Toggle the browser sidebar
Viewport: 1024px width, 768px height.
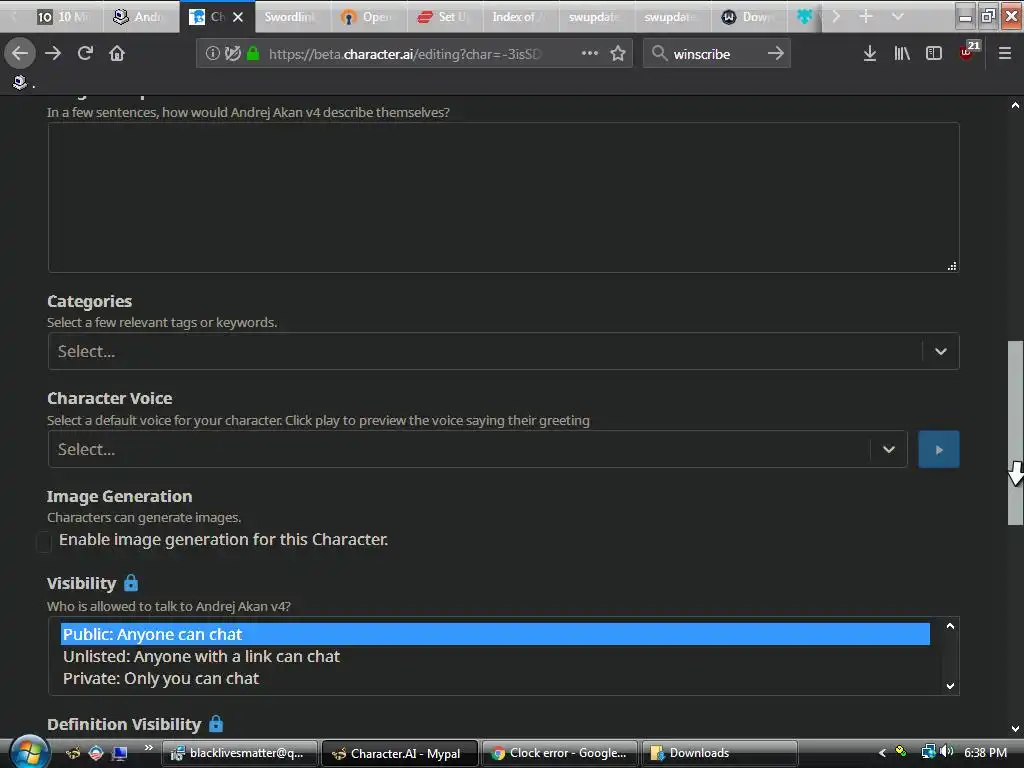coord(934,53)
